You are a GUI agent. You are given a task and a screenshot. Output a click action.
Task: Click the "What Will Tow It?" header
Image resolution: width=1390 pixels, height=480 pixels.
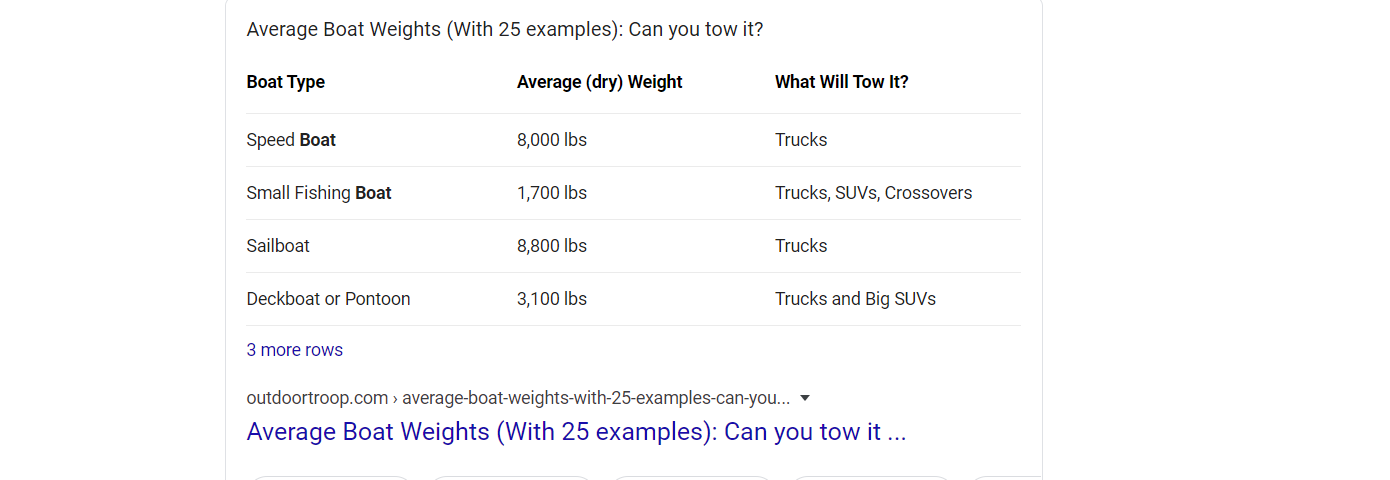(x=841, y=82)
